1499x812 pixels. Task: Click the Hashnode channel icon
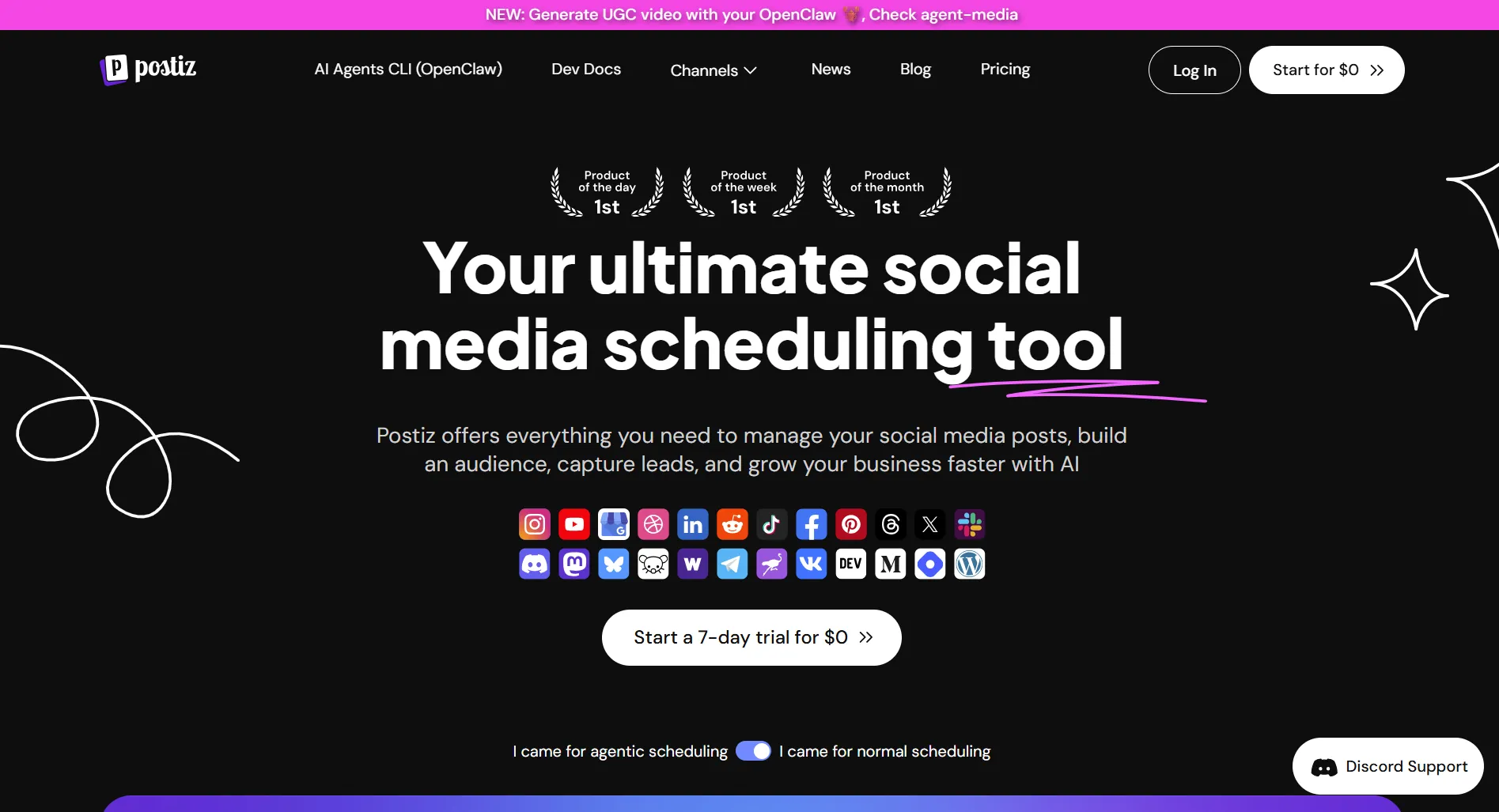point(930,564)
